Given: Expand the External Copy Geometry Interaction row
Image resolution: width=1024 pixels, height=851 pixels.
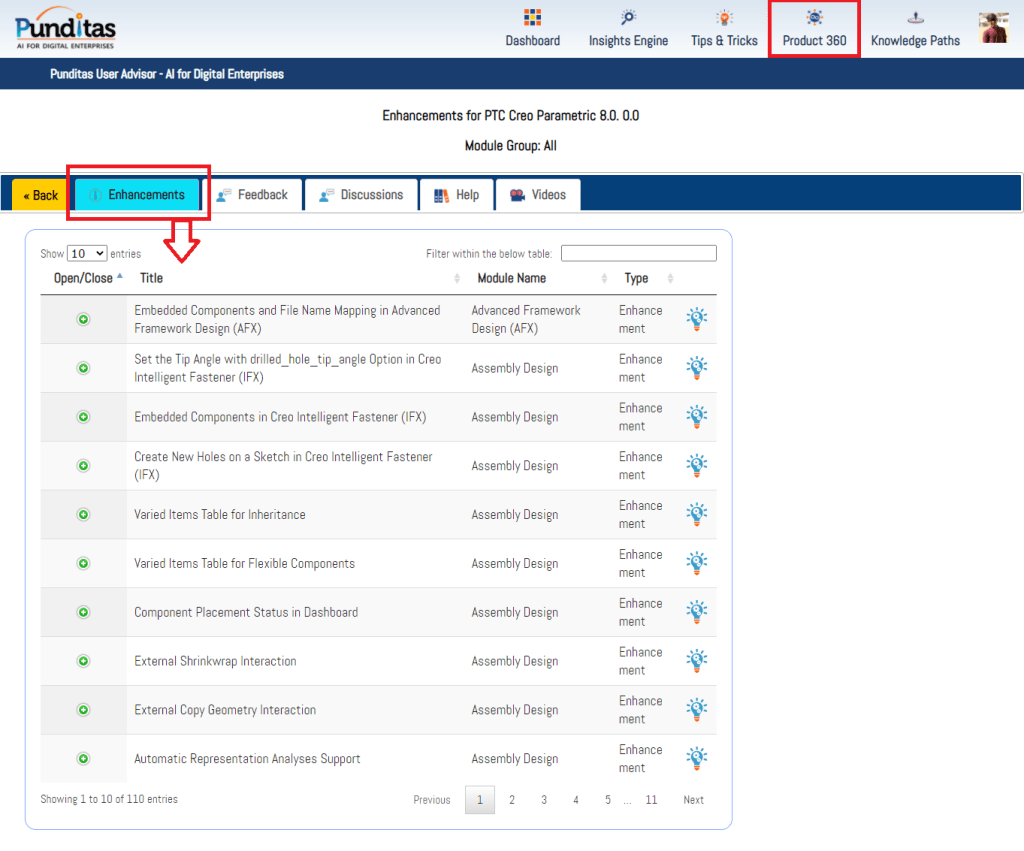Looking at the screenshot, I should coord(83,710).
